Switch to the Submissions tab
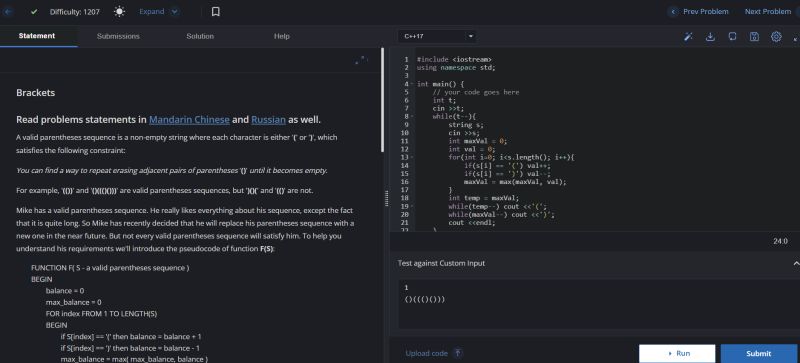The image size is (800, 363). coord(118,36)
